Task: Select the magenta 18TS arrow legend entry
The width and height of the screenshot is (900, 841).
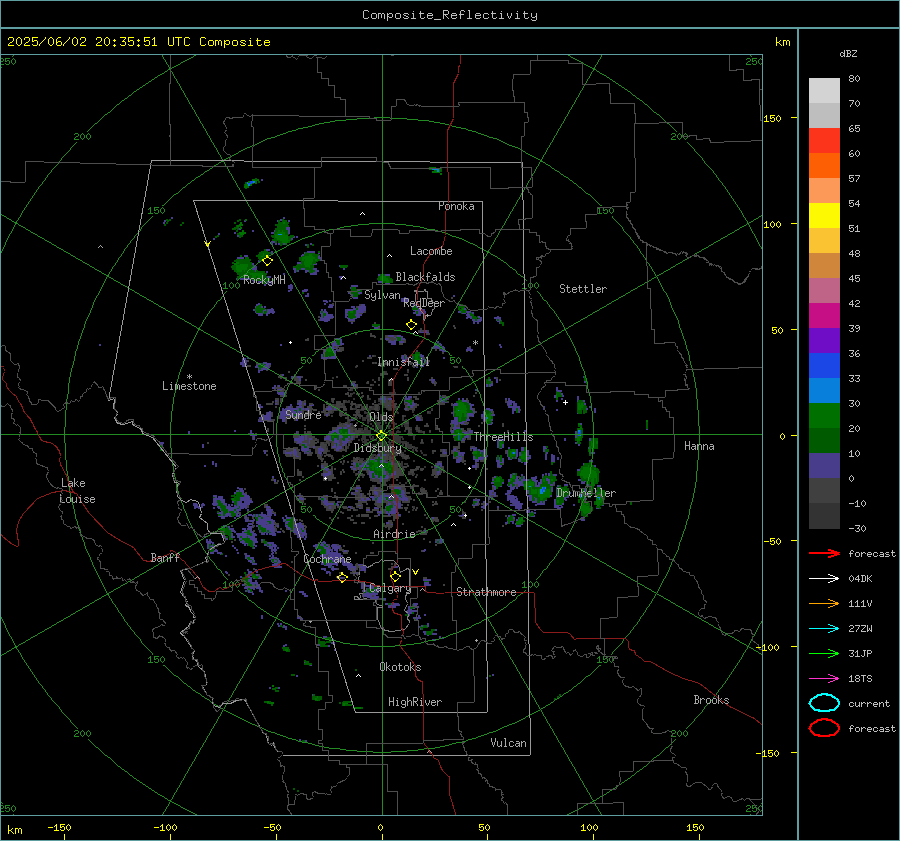Action: pyautogui.click(x=824, y=679)
